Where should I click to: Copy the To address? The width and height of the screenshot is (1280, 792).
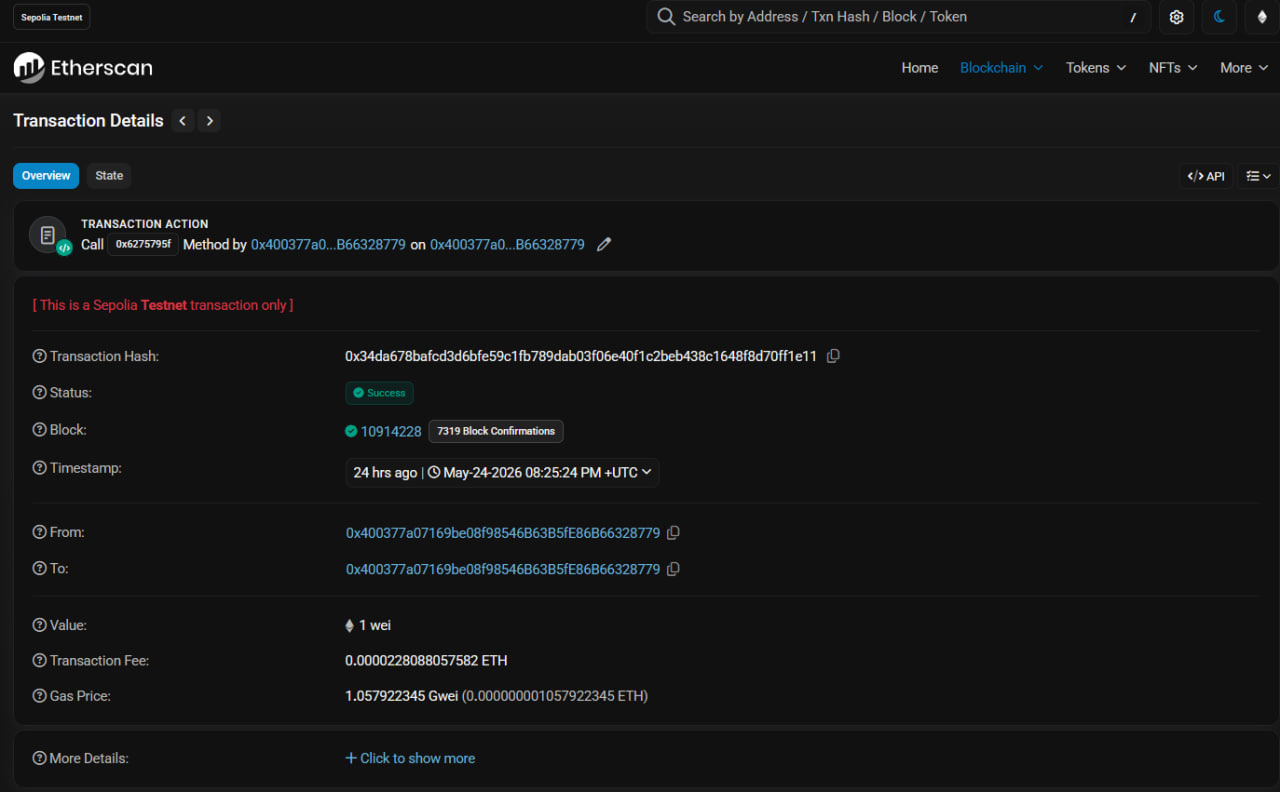tap(673, 569)
